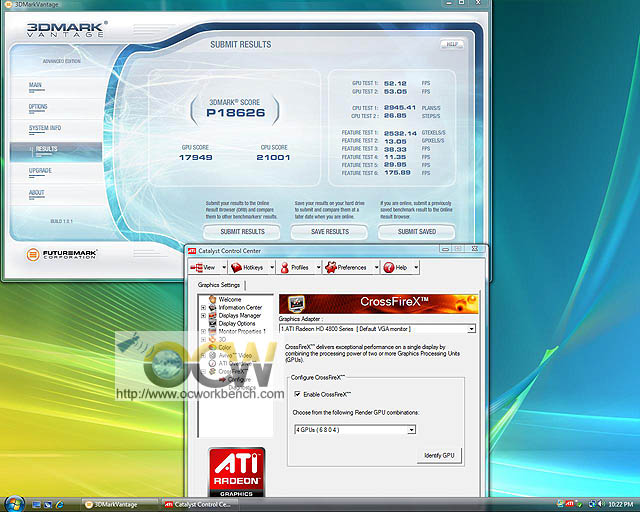Expand the Hotkeys dropdown arrow
Screen dimensions: 640x512
(x=272, y=267)
